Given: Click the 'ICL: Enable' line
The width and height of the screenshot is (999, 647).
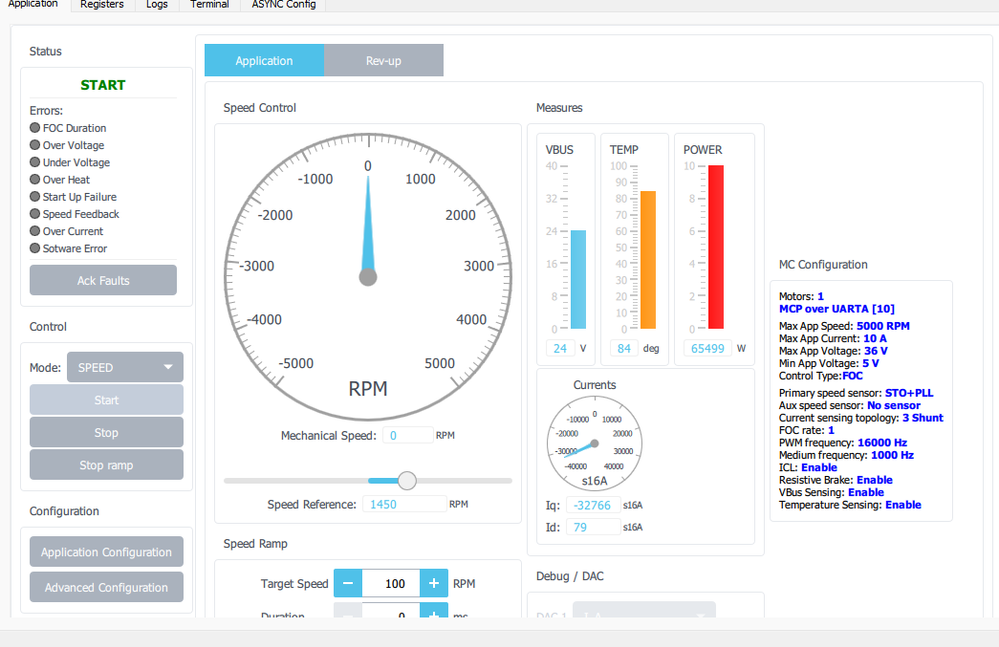Looking at the screenshot, I should pos(808,467).
